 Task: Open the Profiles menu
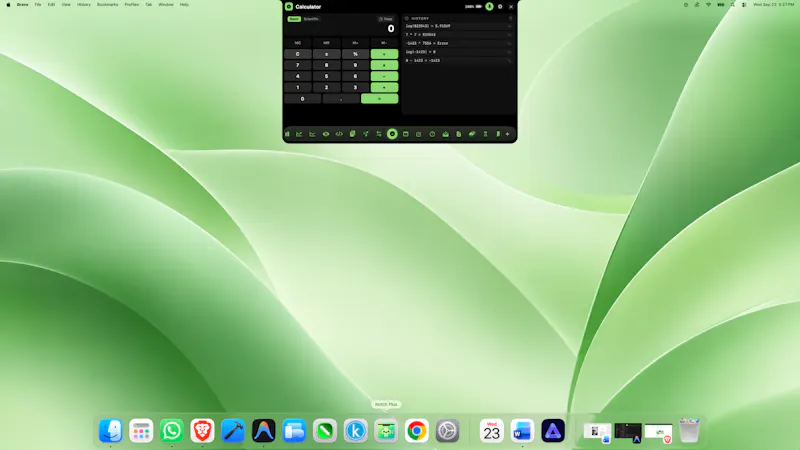click(132, 5)
